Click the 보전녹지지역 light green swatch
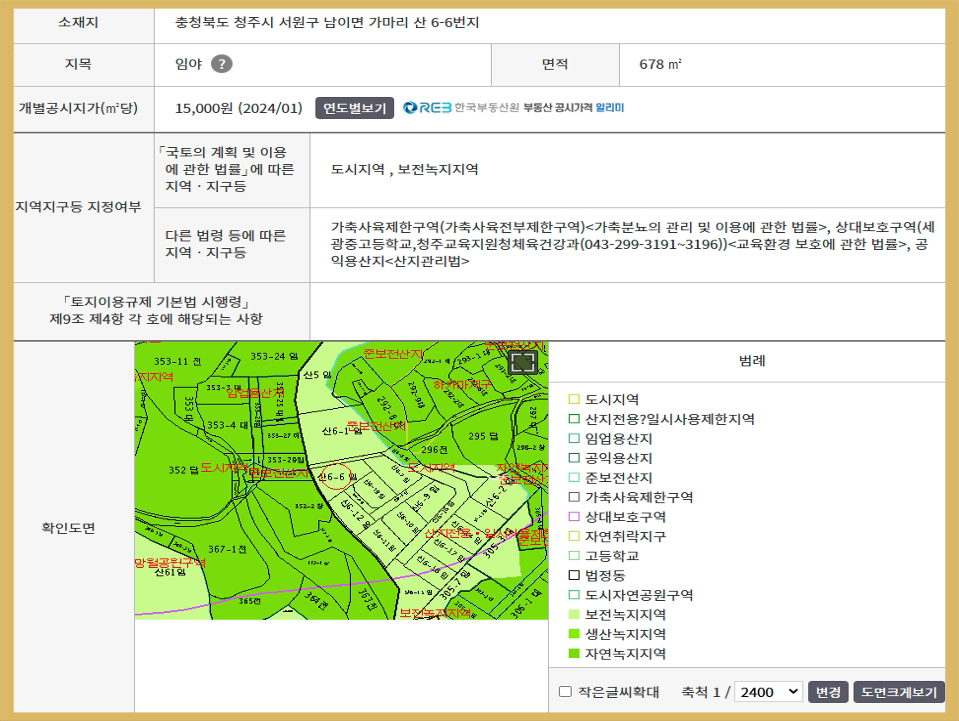Viewport: 959px width, 721px height. point(574,615)
